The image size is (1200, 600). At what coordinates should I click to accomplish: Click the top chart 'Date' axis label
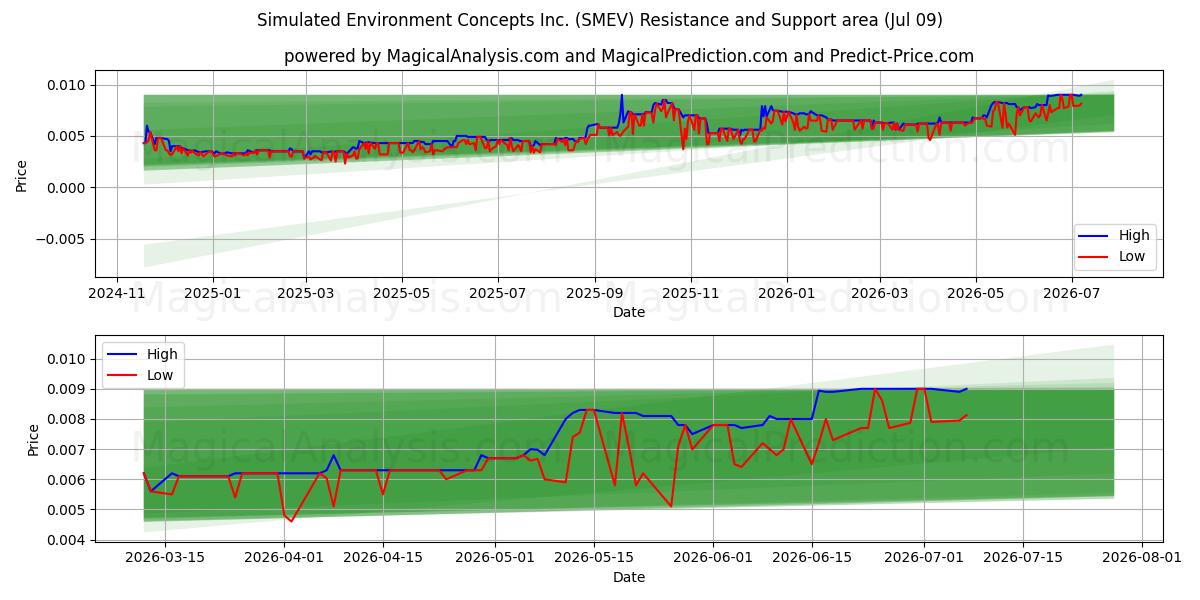(629, 312)
